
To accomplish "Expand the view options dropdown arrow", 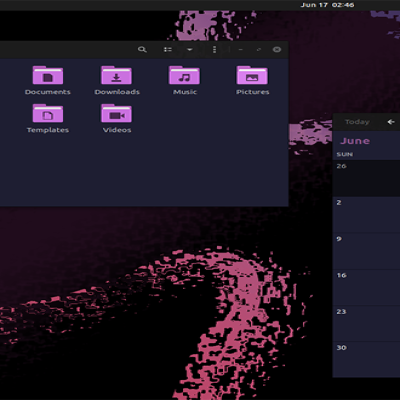I will click(190, 50).
